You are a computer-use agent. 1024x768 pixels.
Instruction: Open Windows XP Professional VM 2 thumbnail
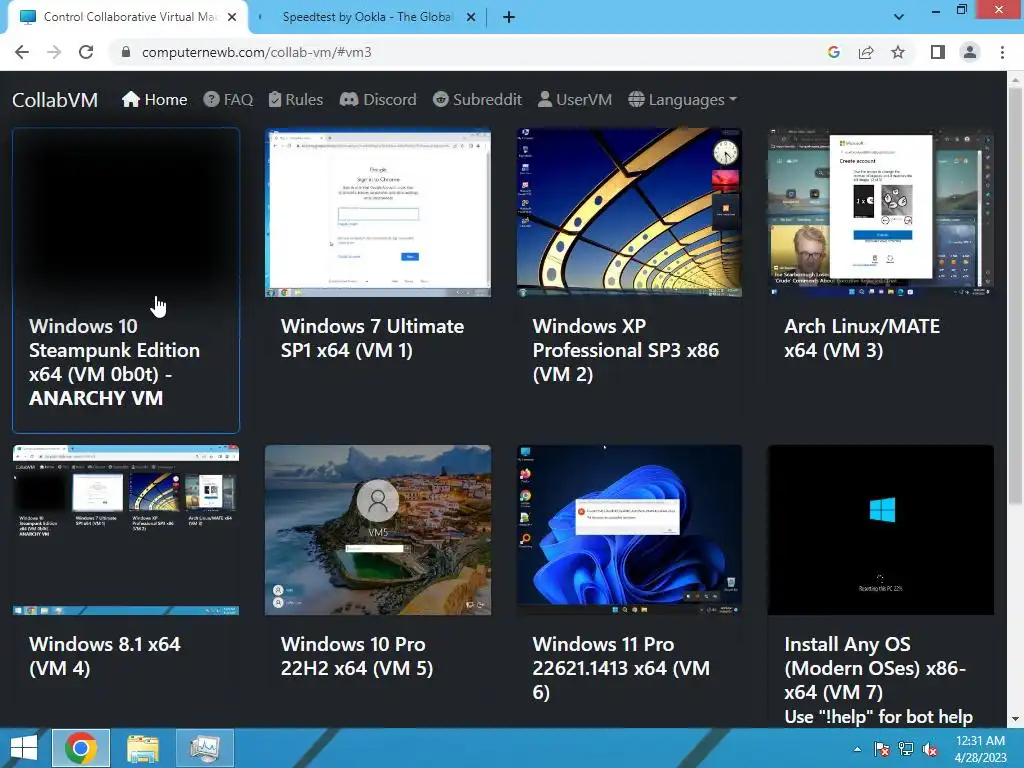tap(630, 213)
